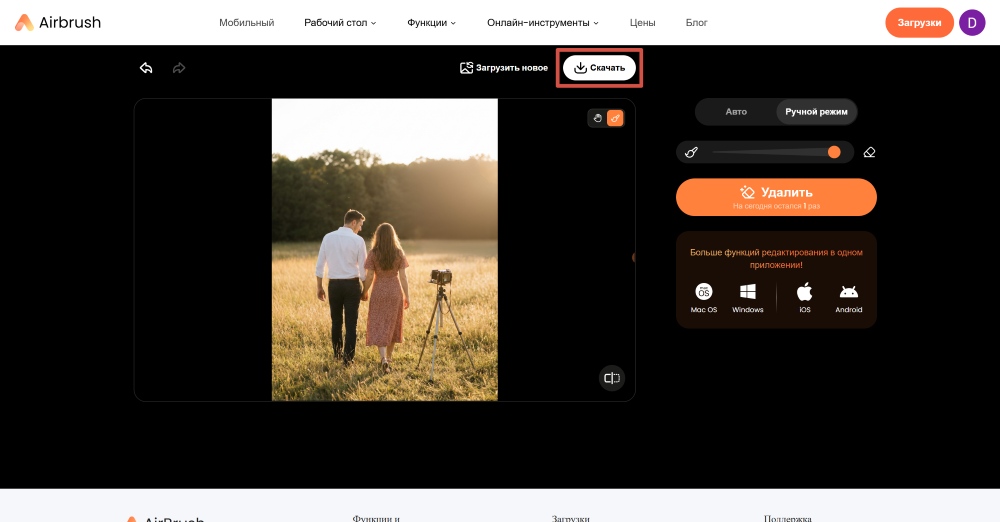1000x522 pixels.
Task: Redo the edit with the forward arrow
Action: 179,68
